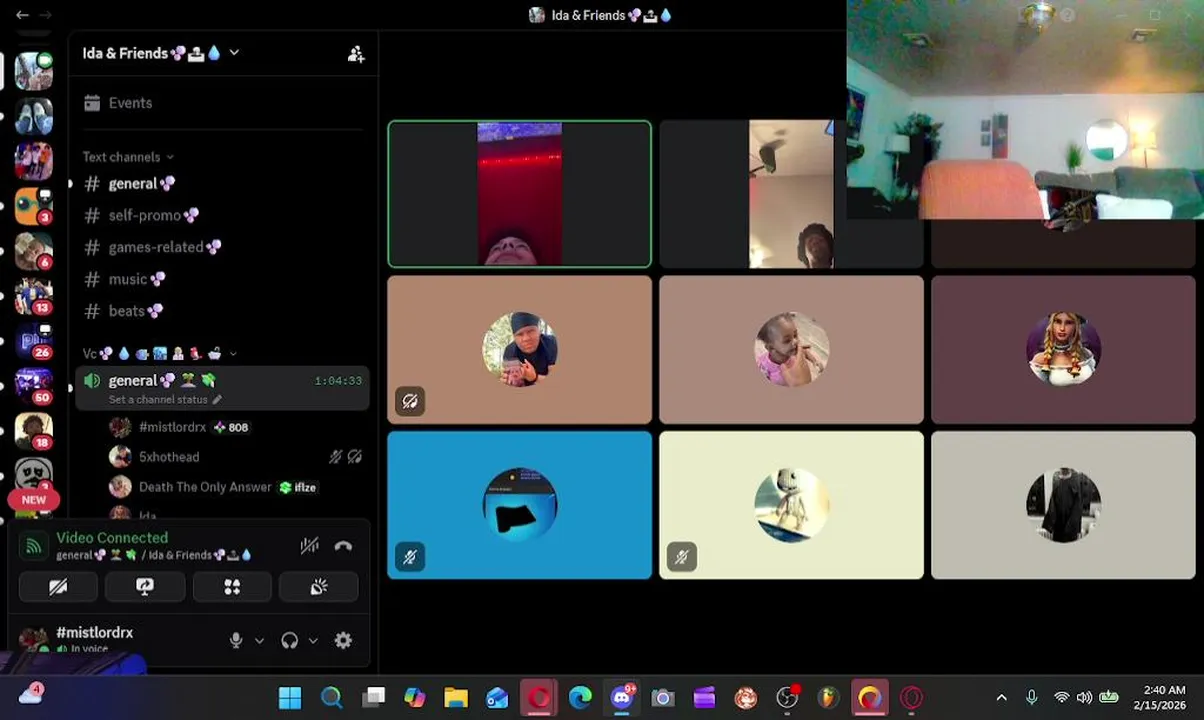The height and width of the screenshot is (720, 1204).
Task: Jump to NEW unread mentions pill
Action: point(33,500)
